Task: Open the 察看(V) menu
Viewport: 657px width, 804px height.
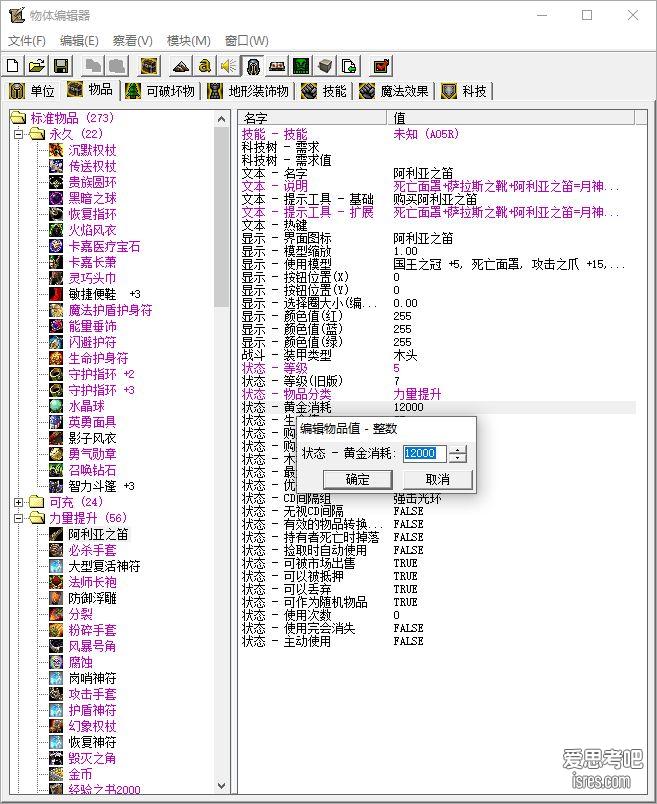Action: click(x=132, y=41)
